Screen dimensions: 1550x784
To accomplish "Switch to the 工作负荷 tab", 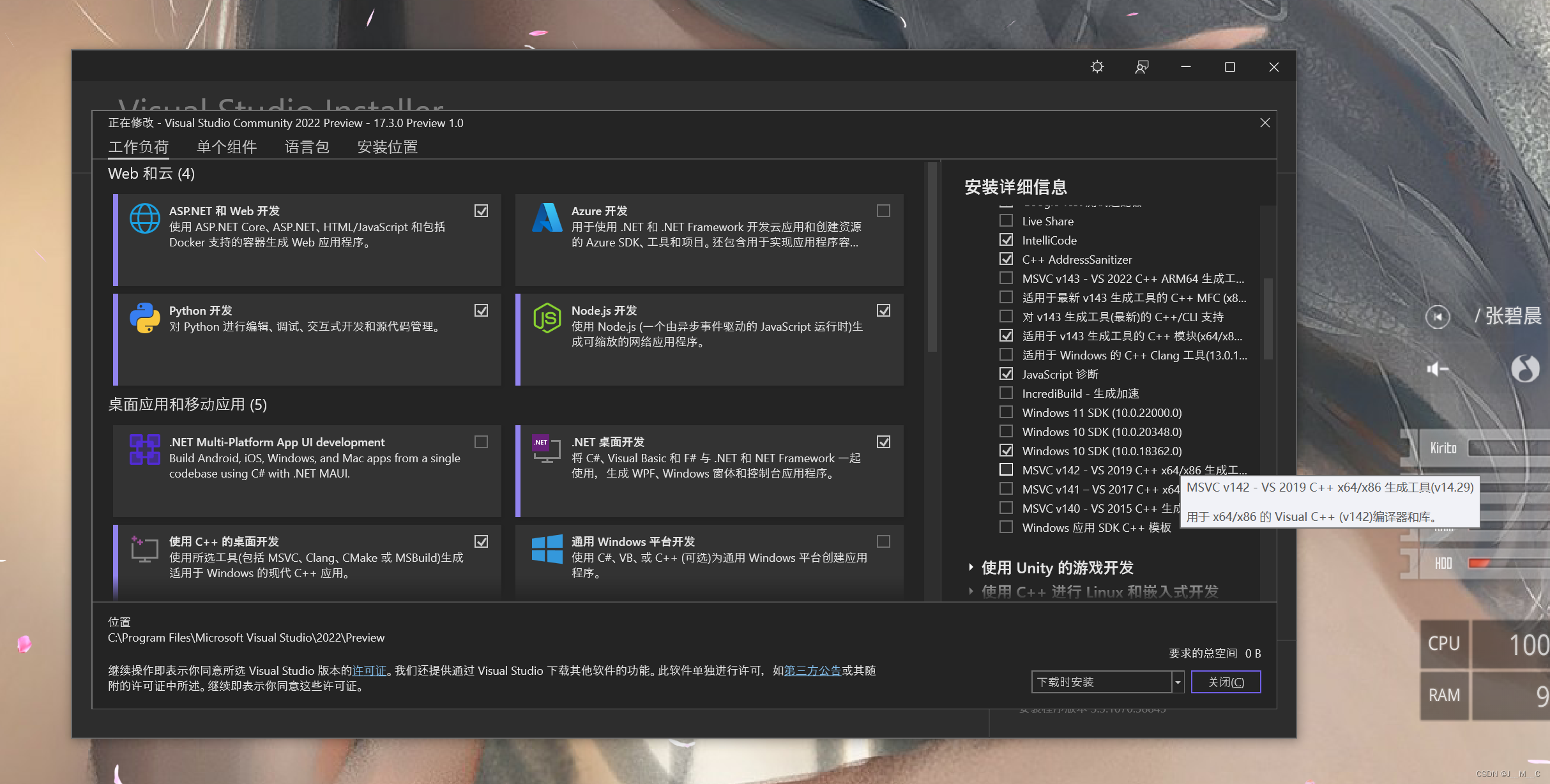I will point(139,147).
